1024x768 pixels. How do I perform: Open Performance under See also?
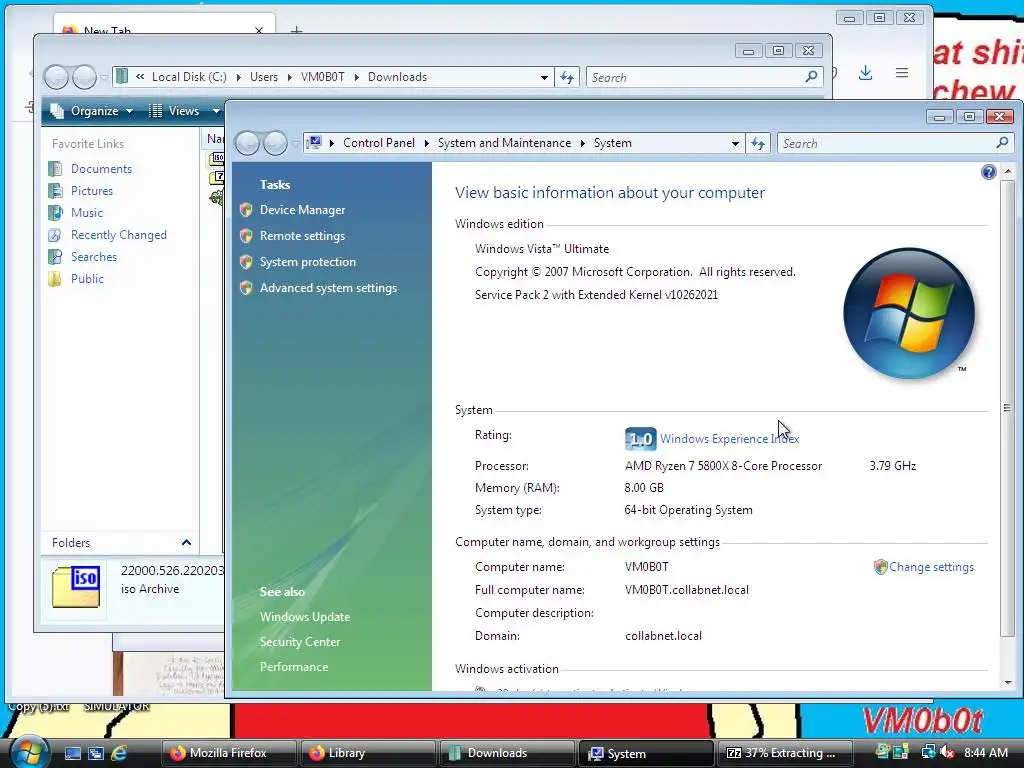pos(294,667)
